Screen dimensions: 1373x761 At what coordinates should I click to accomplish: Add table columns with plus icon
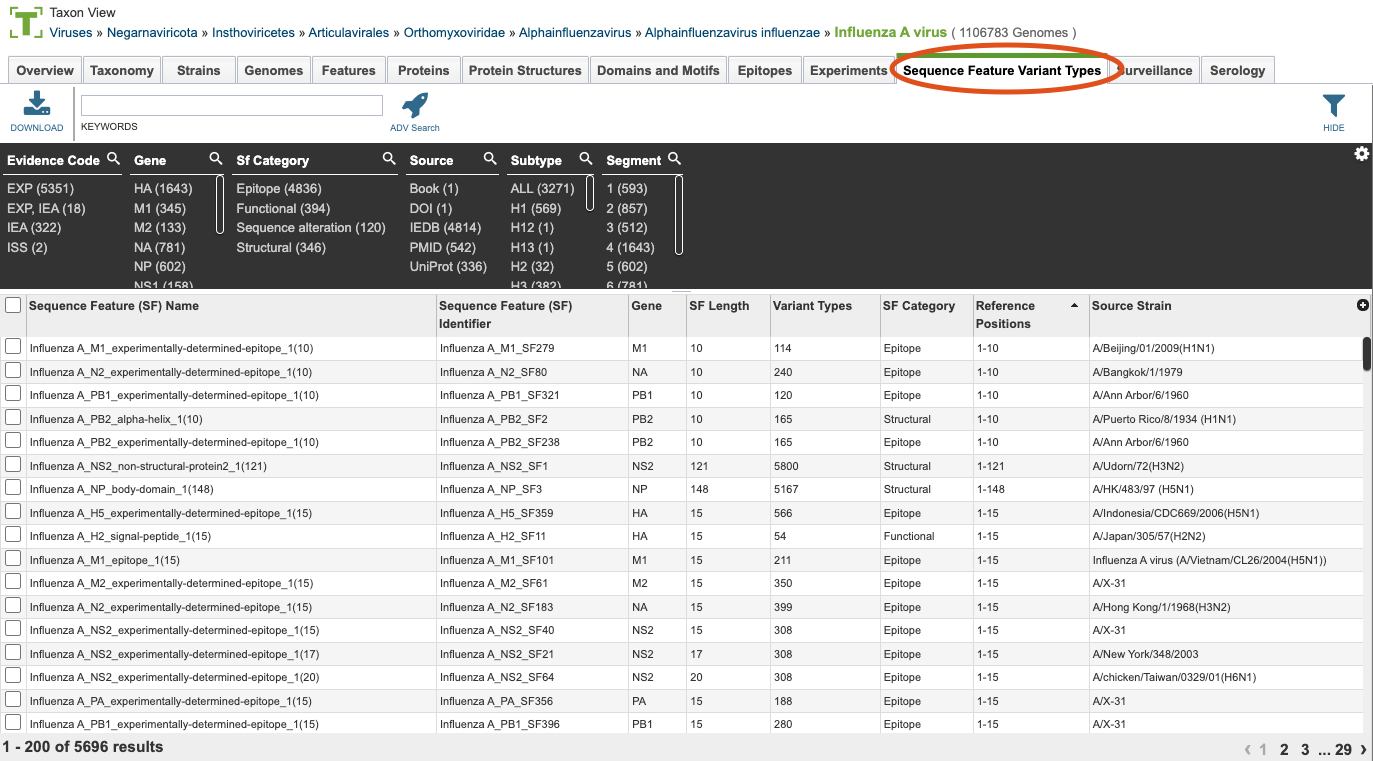pyautogui.click(x=1362, y=305)
